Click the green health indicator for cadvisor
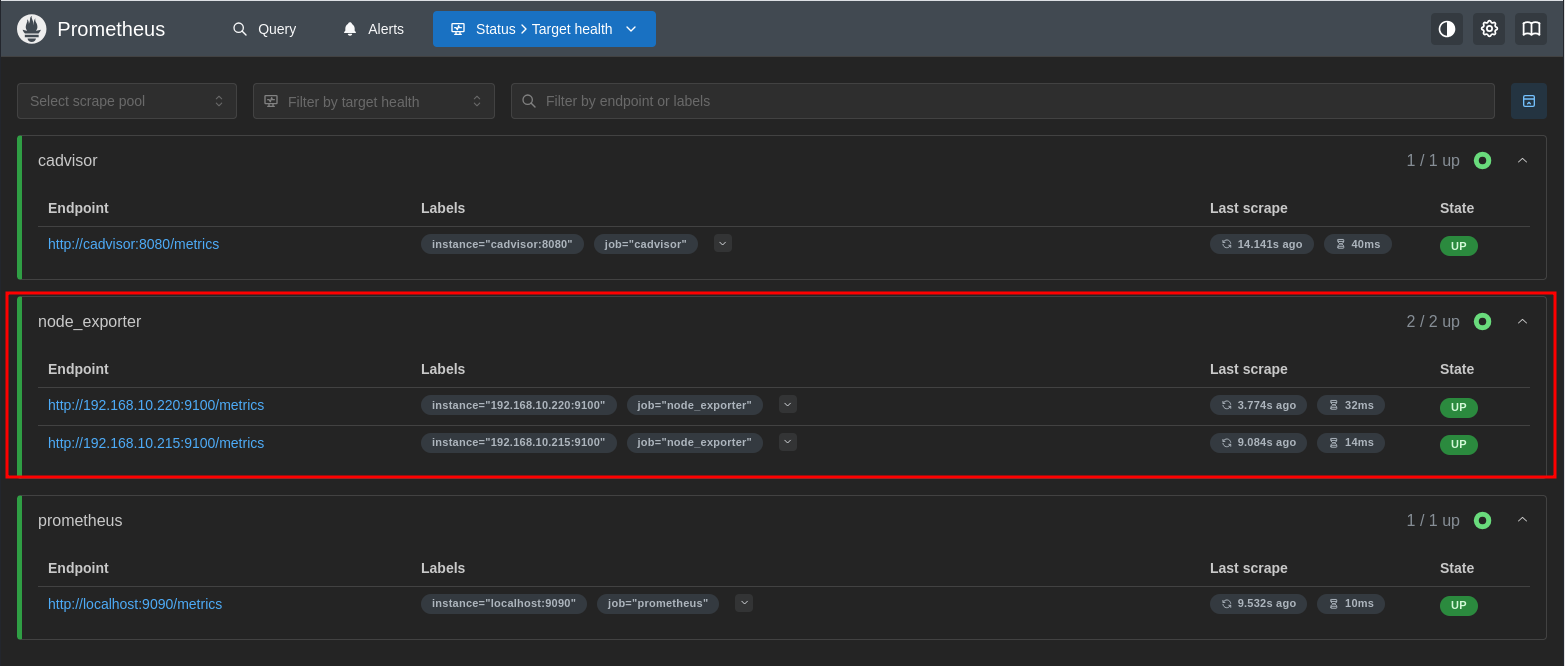 1482,160
